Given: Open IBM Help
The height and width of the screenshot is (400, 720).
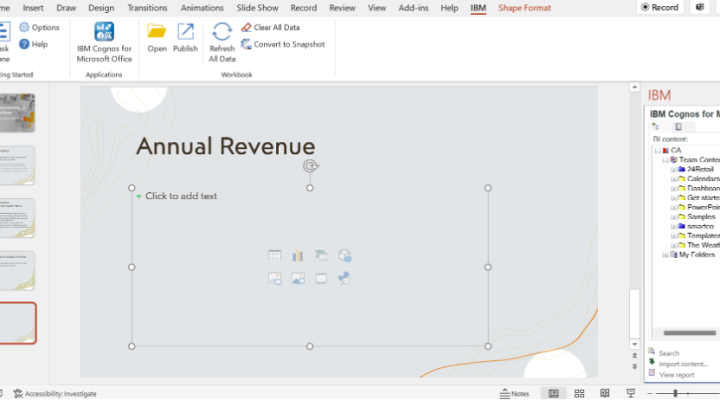Looking at the screenshot, I should click(x=34, y=44).
